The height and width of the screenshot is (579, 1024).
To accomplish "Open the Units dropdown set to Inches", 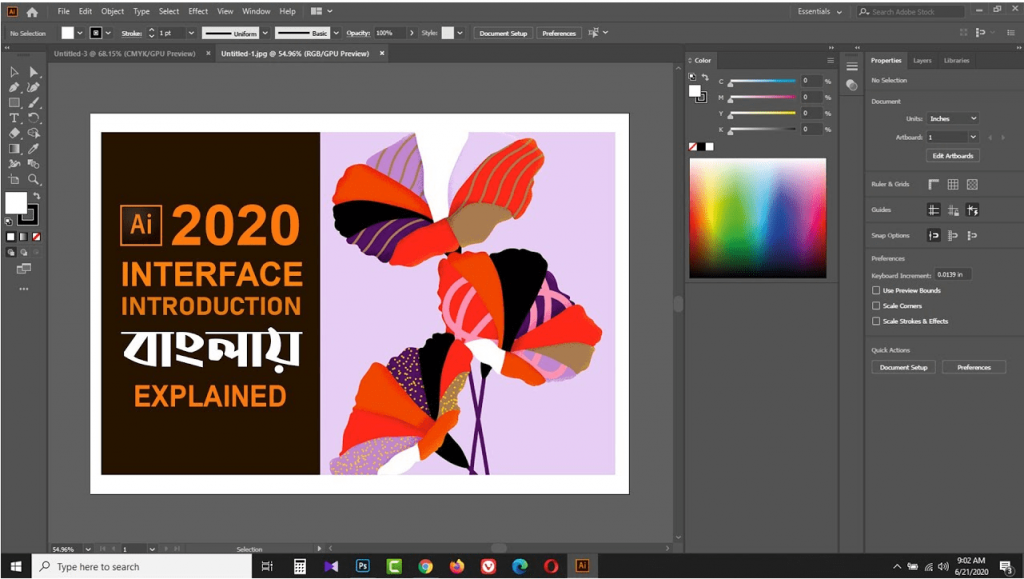I will coord(952,119).
